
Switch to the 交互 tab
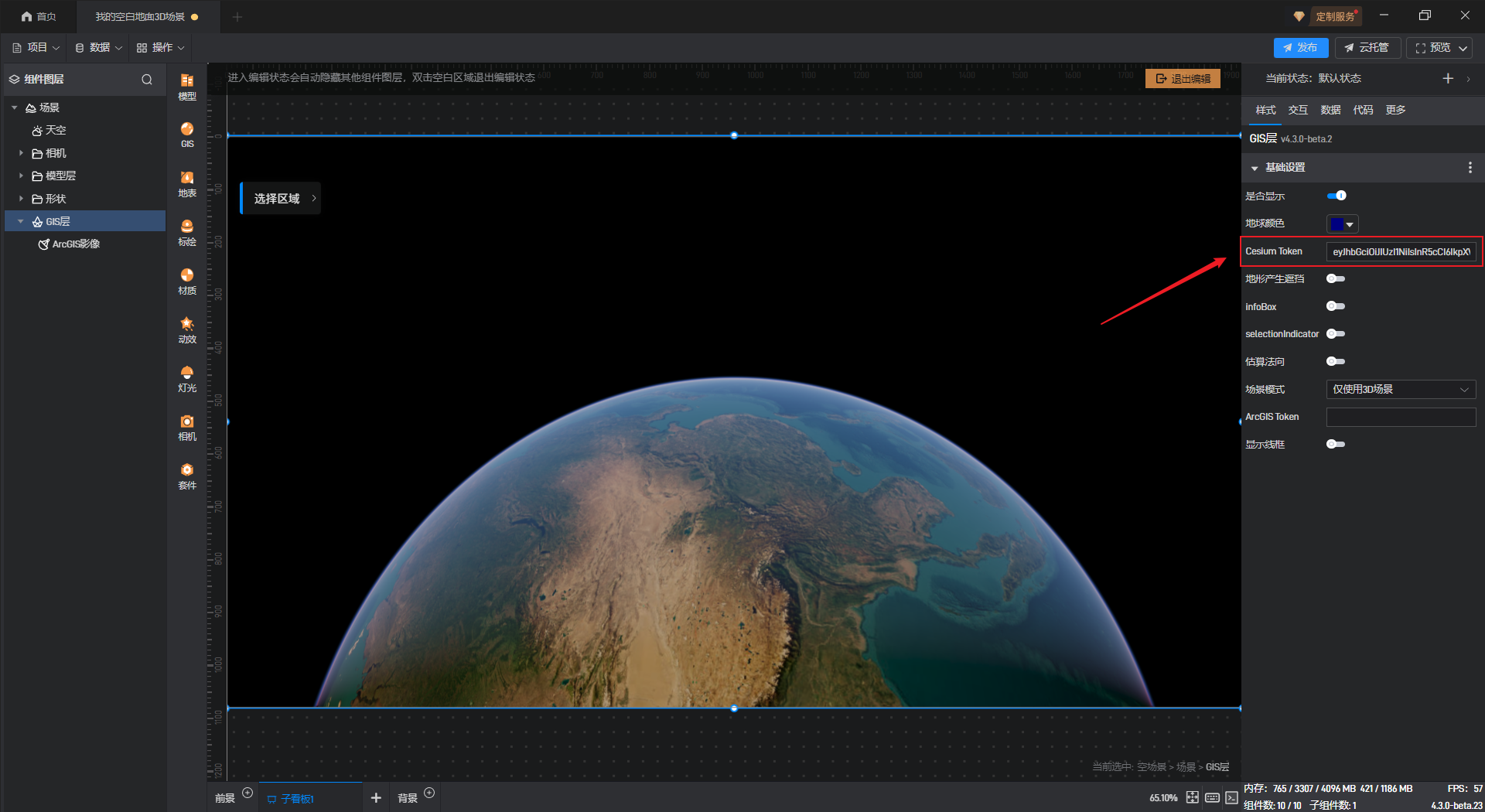1297,110
